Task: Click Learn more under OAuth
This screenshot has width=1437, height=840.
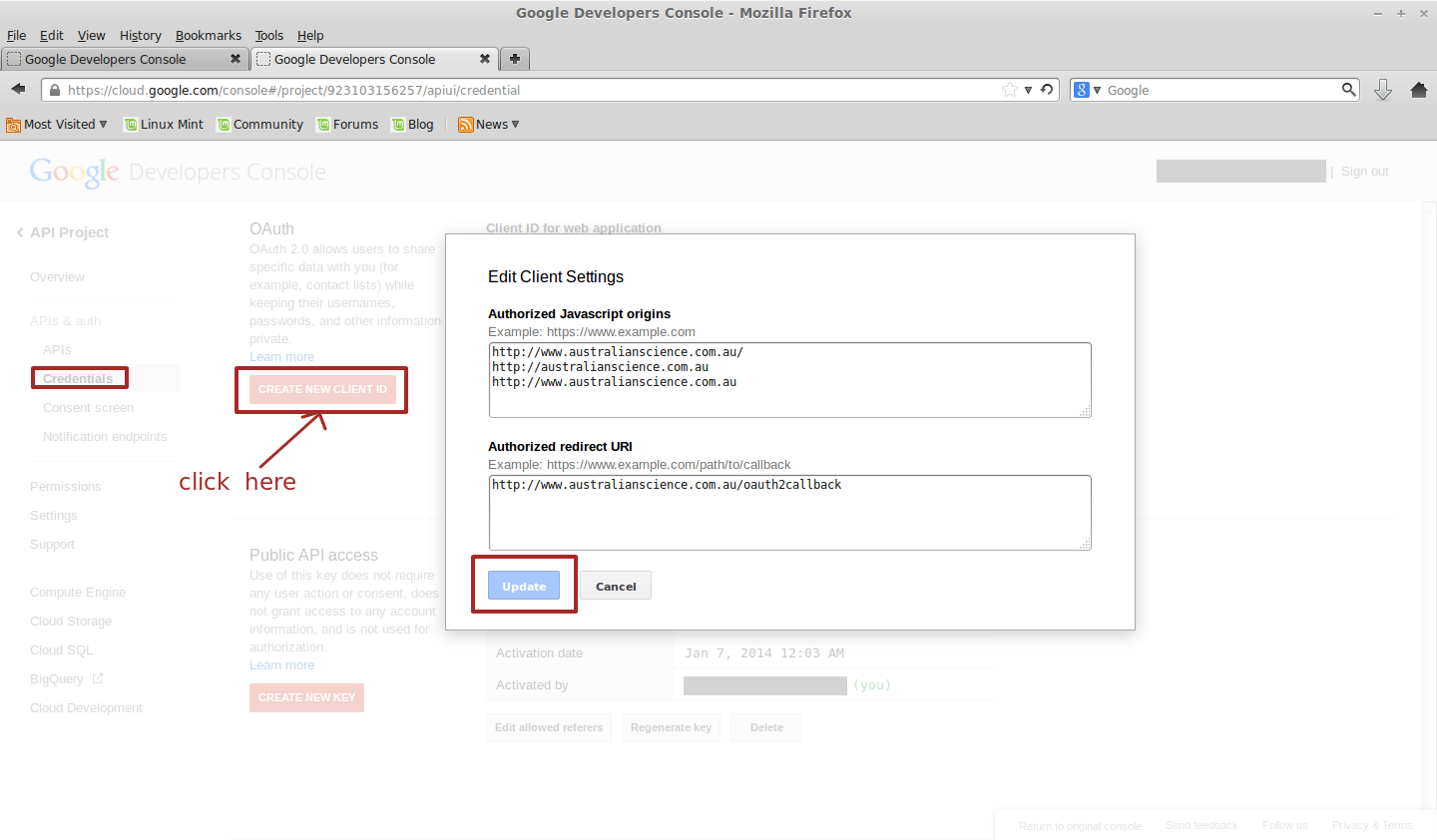Action: (281, 357)
